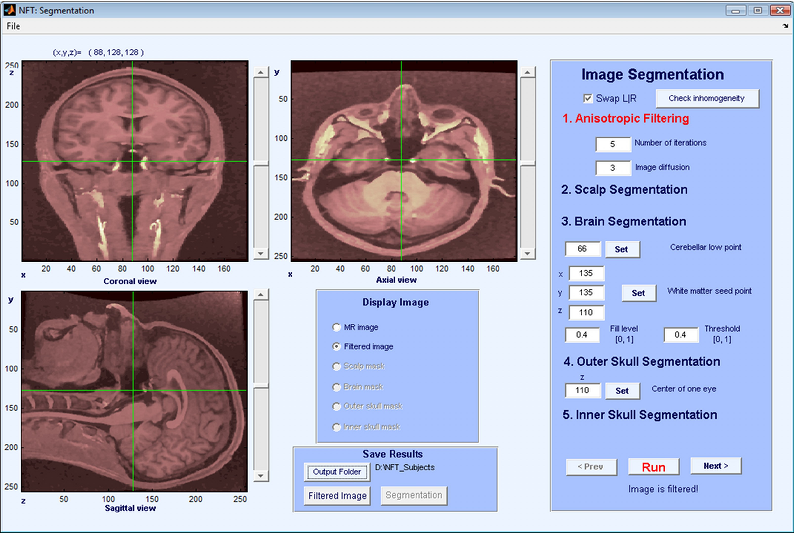Set the White matter seed point
The image size is (794, 533).
638,293
